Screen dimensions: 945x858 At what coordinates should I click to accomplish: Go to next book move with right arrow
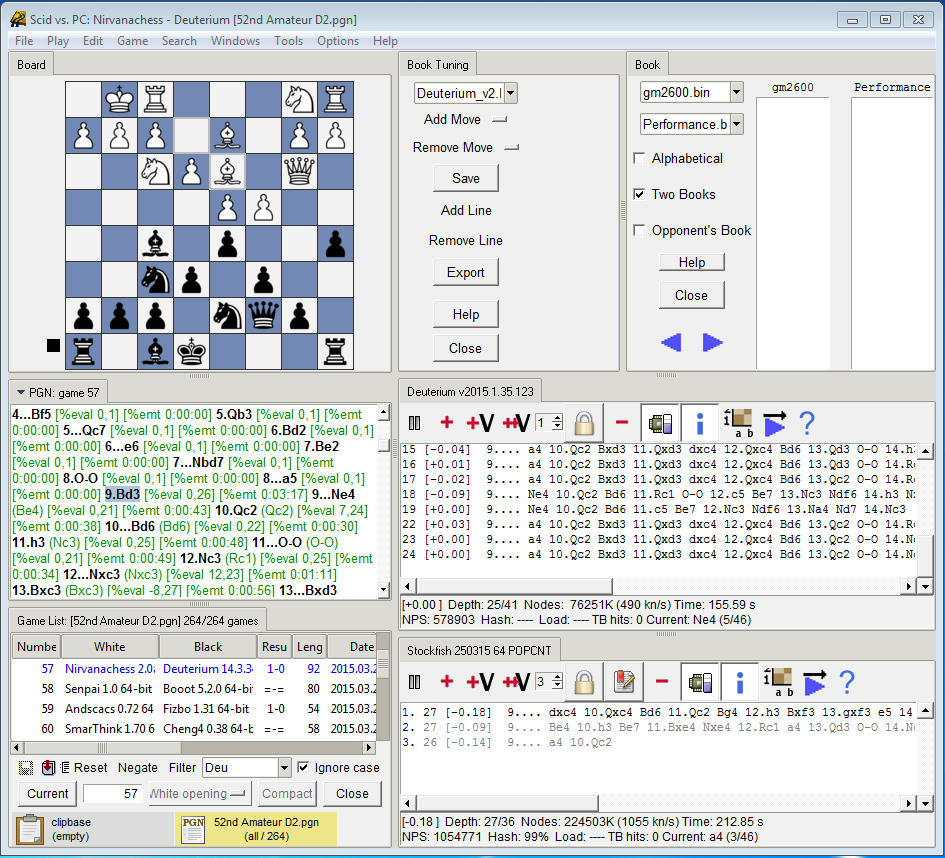point(712,342)
